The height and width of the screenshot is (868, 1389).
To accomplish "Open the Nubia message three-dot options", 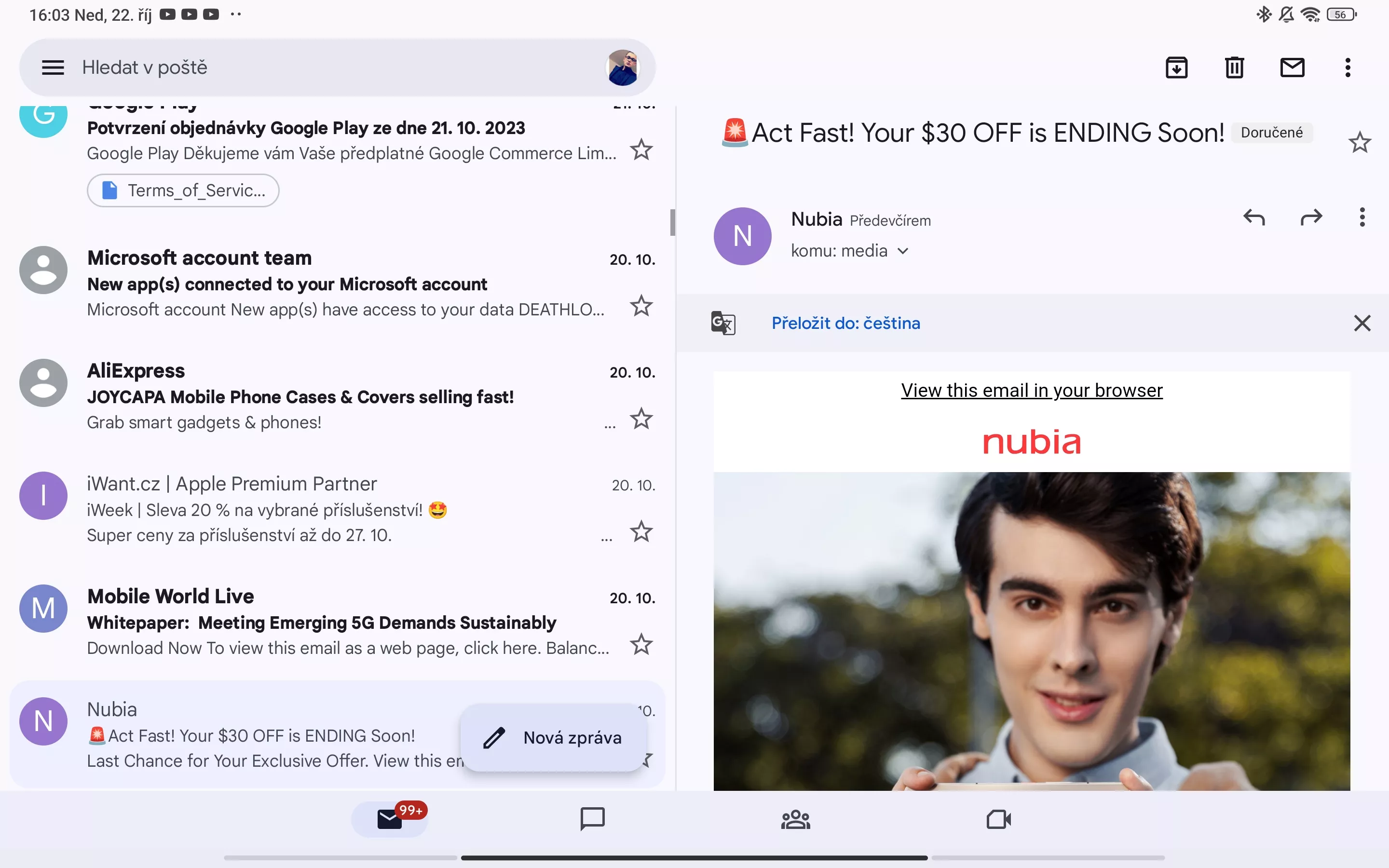I will pyautogui.click(x=1362, y=217).
